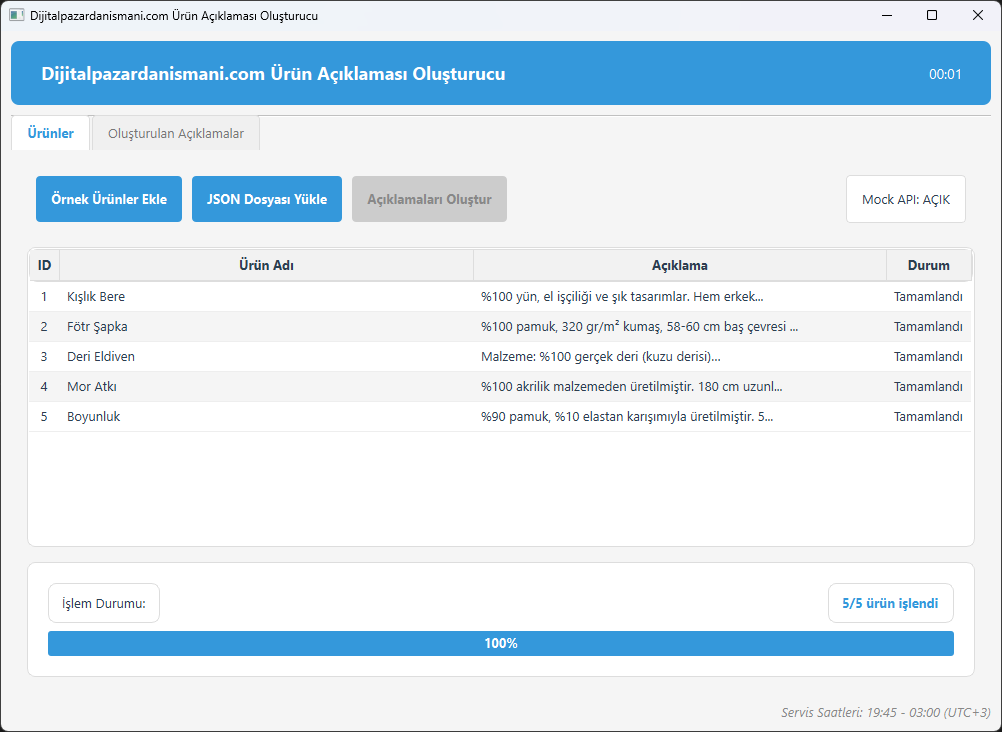Click the Ürün Adı column header

pos(266,265)
